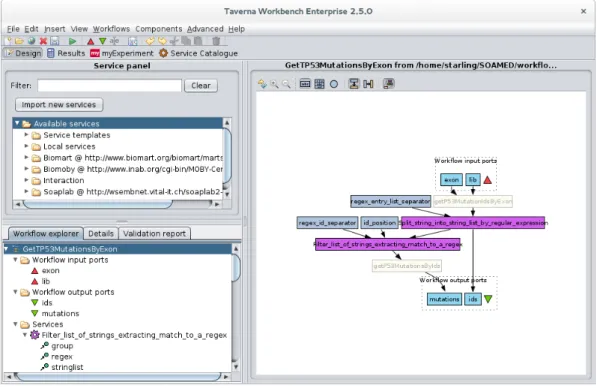Image resolution: width=597 pixels, height=388 pixels.
Task: Open workflow from web location globe icon
Action: tap(32, 41)
